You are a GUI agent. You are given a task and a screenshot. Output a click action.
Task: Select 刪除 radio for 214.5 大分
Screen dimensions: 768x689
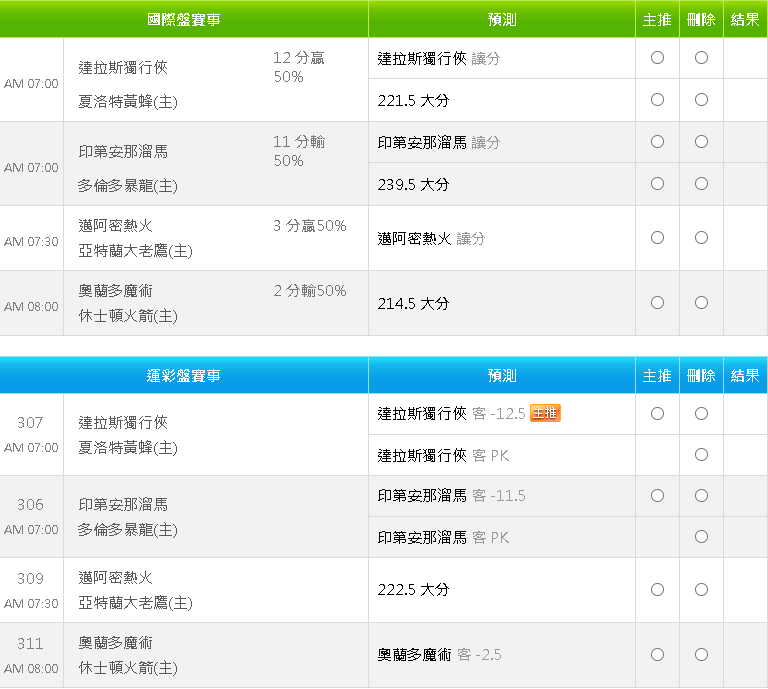pyautogui.click(x=701, y=303)
